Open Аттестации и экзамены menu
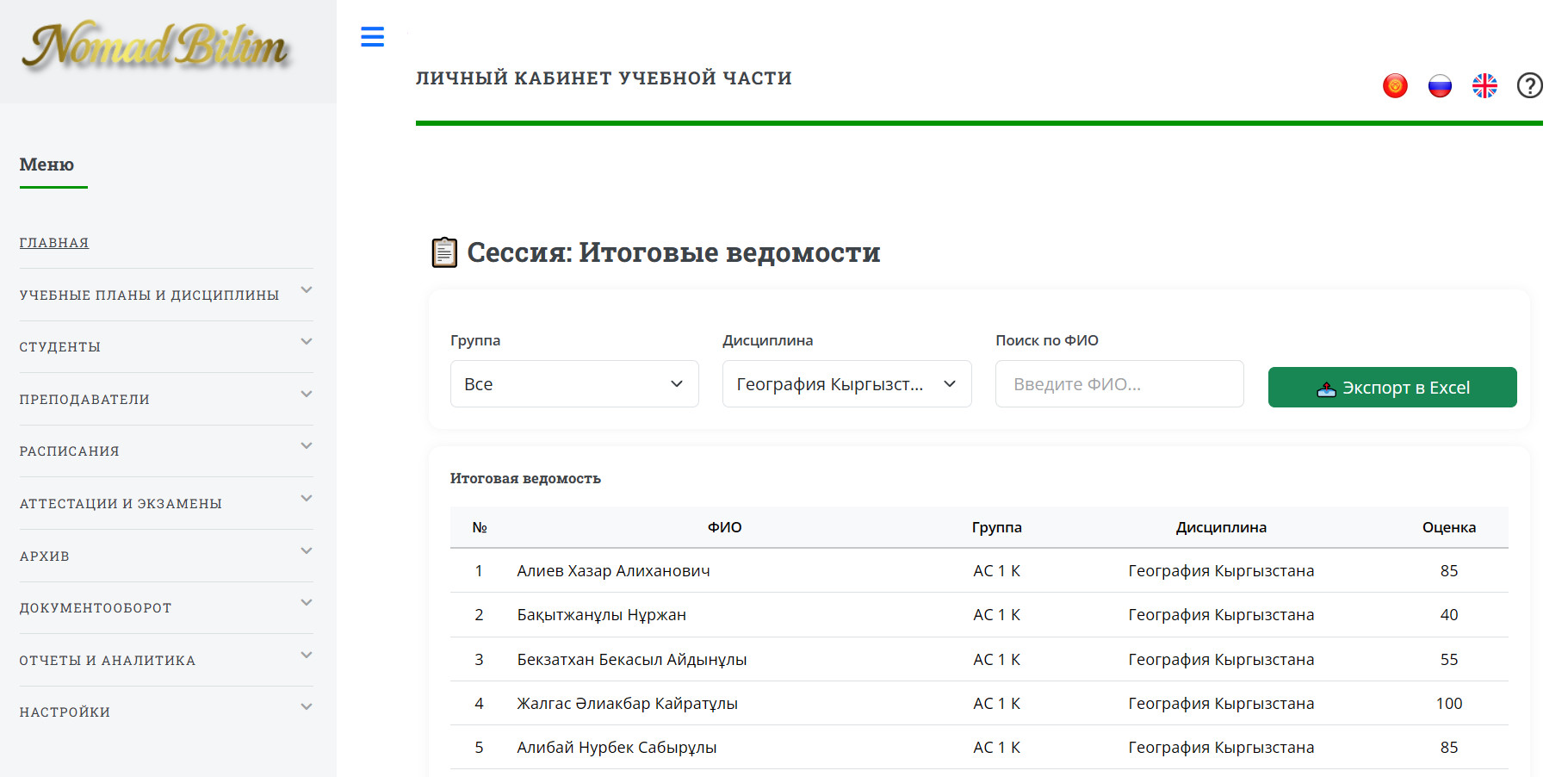 (121, 503)
